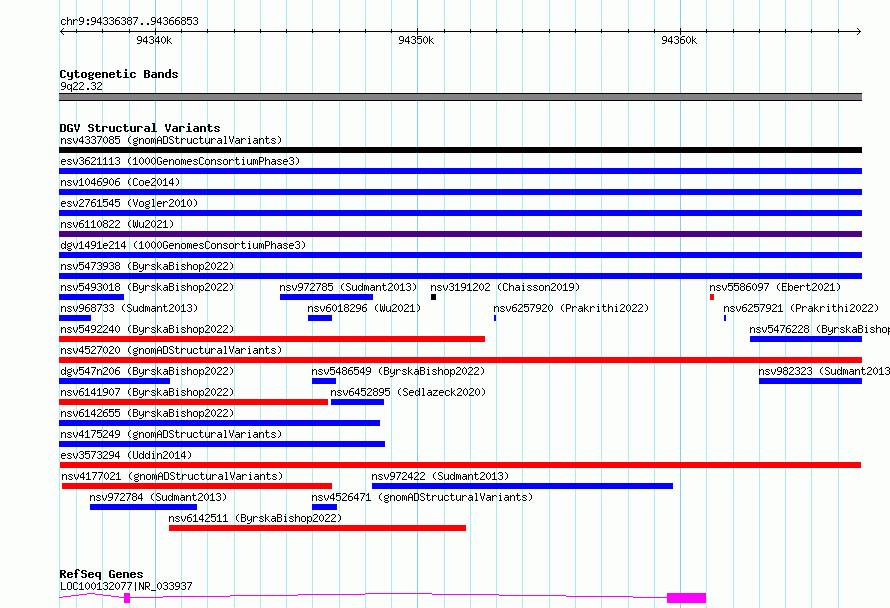Open dgv1491e214 (1000GenomesConsortiumPhase3) label
The height and width of the screenshot is (608, 890).
pyautogui.click(x=183, y=245)
